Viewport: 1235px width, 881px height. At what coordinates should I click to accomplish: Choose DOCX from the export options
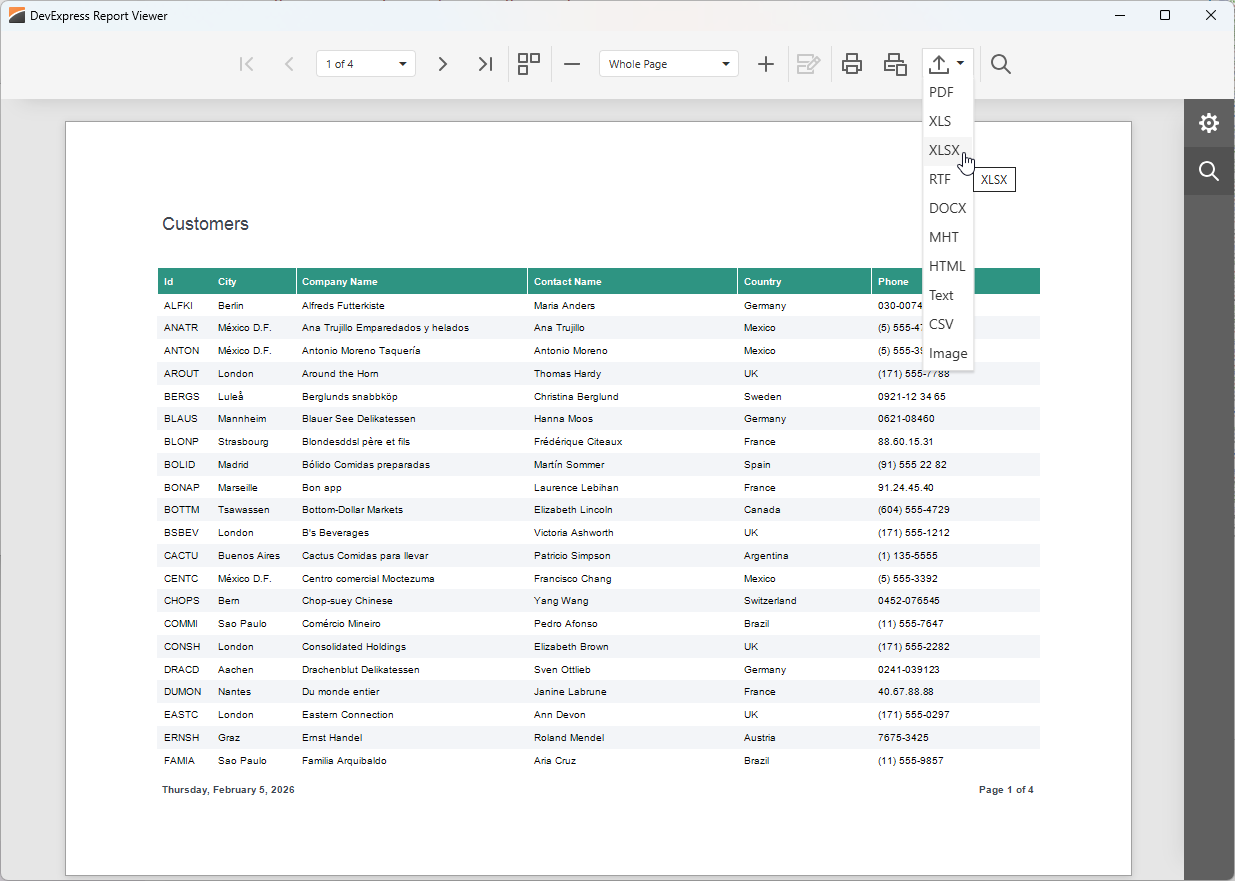[947, 208]
